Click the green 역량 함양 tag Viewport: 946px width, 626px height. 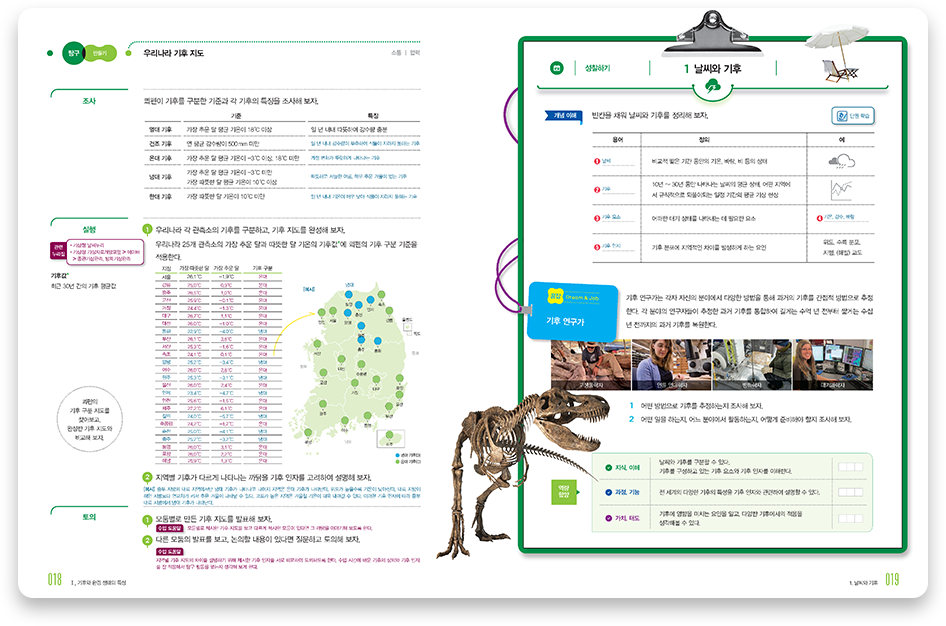[x=563, y=492]
